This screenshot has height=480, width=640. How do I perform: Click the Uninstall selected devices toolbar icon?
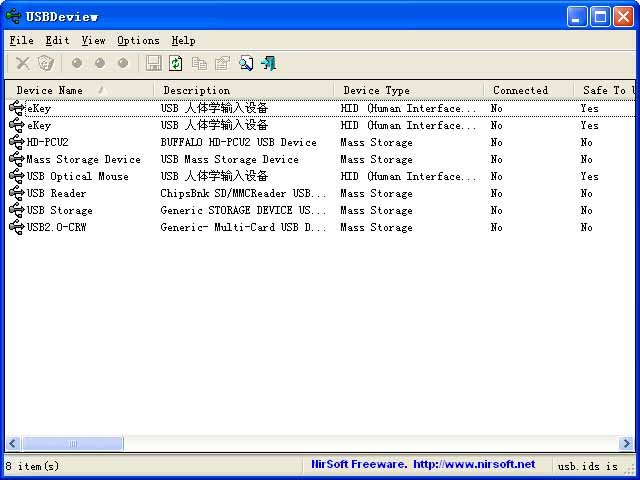45,63
